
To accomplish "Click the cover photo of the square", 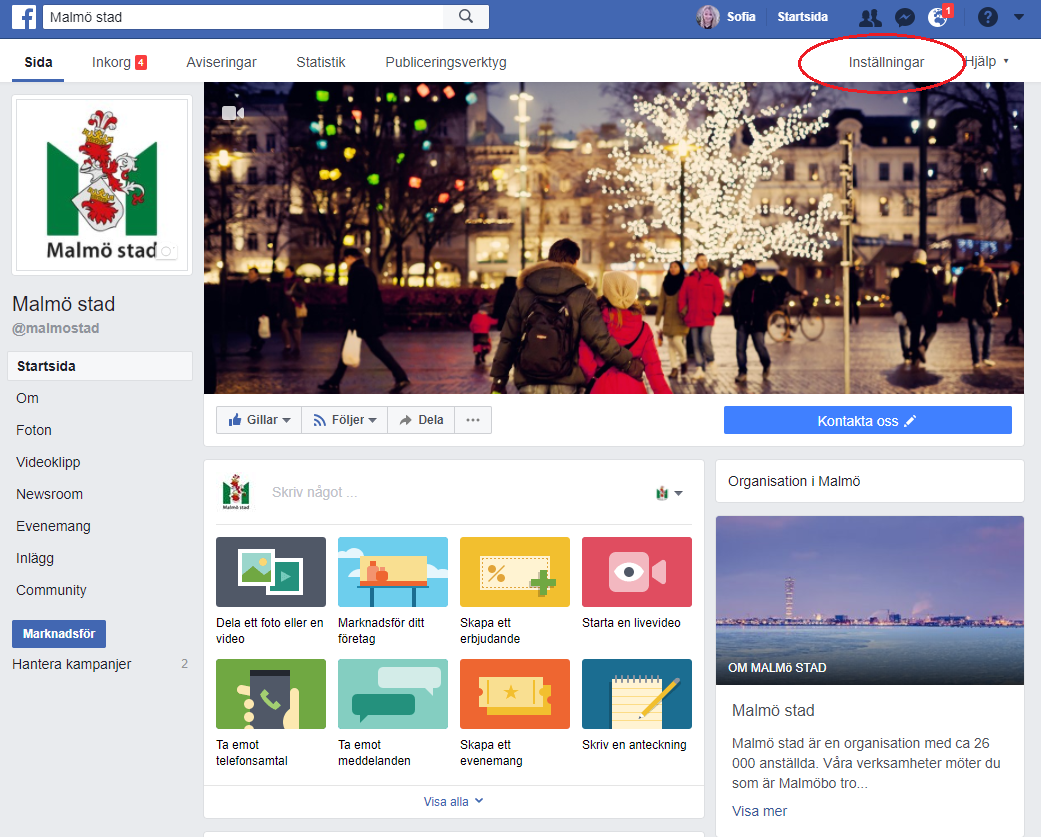I will click(x=613, y=238).
